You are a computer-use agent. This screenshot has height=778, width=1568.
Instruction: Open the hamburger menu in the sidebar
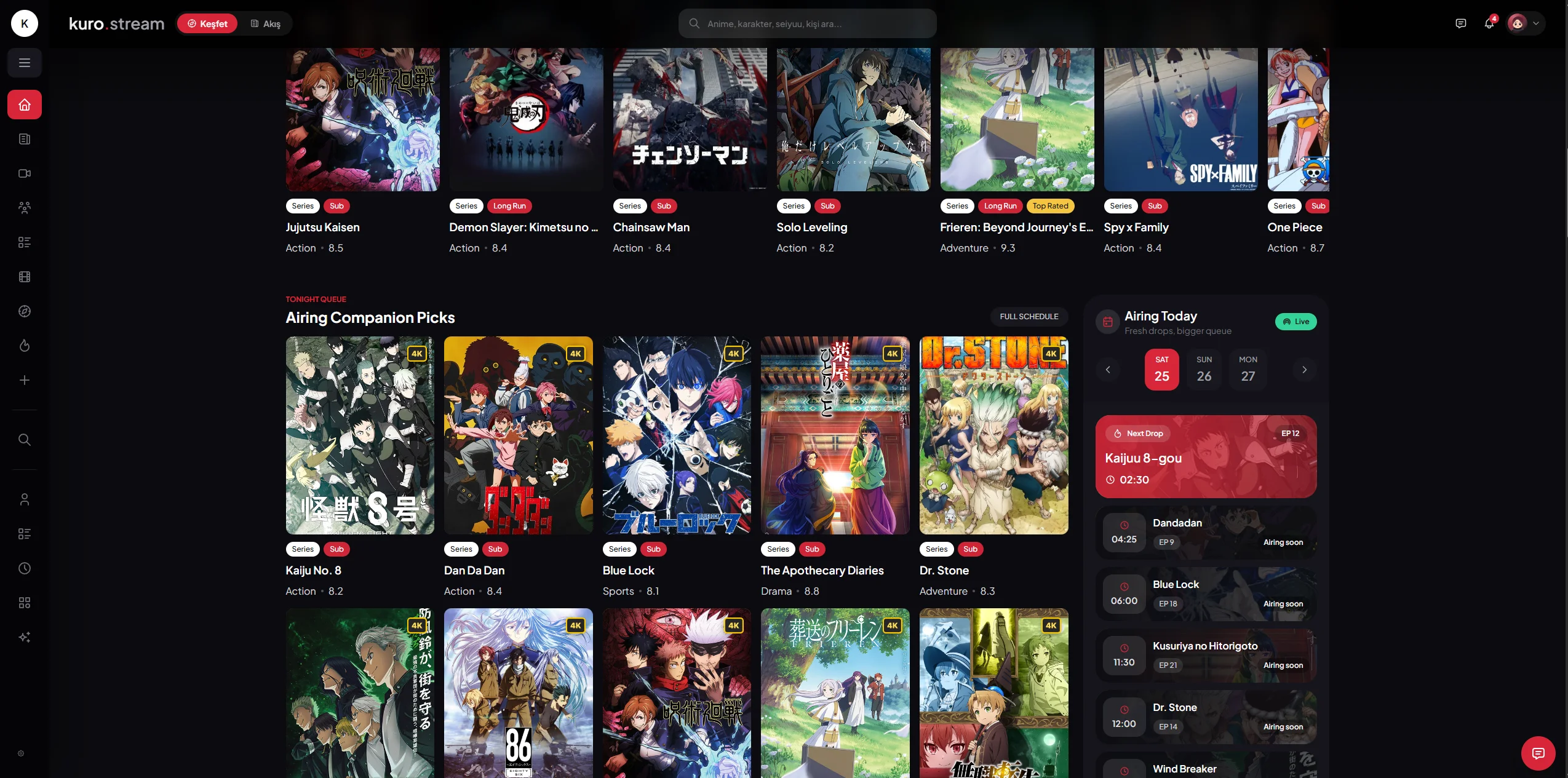coord(25,63)
